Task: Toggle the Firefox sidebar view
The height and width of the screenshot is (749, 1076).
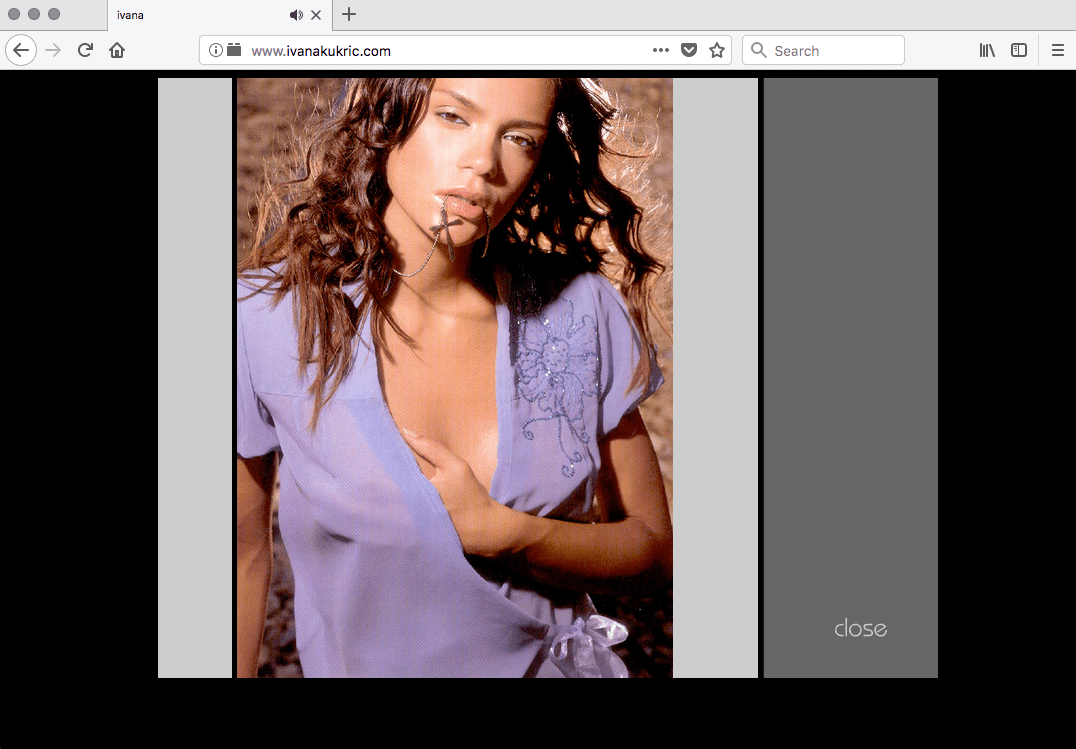Action: tap(1019, 50)
